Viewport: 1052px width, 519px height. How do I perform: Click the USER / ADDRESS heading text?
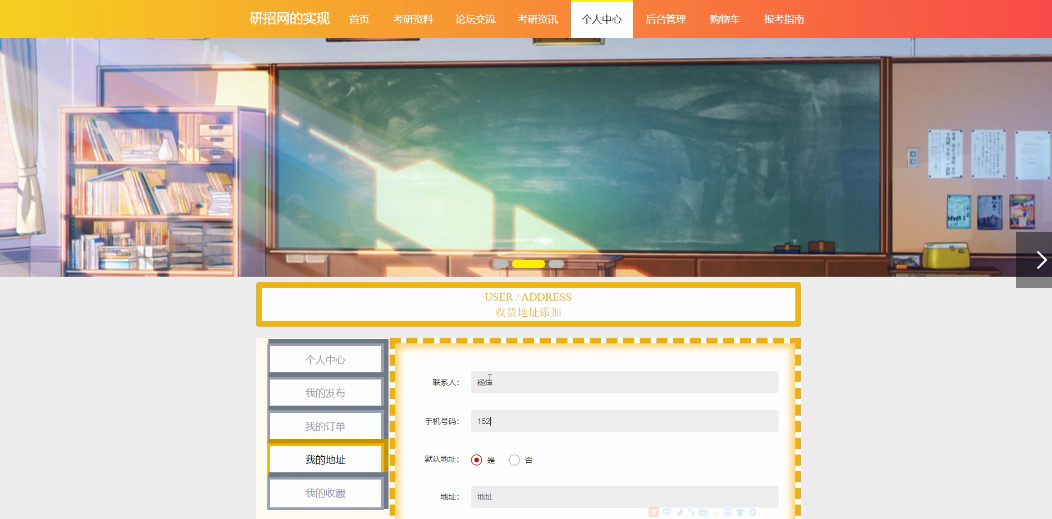(x=528, y=297)
